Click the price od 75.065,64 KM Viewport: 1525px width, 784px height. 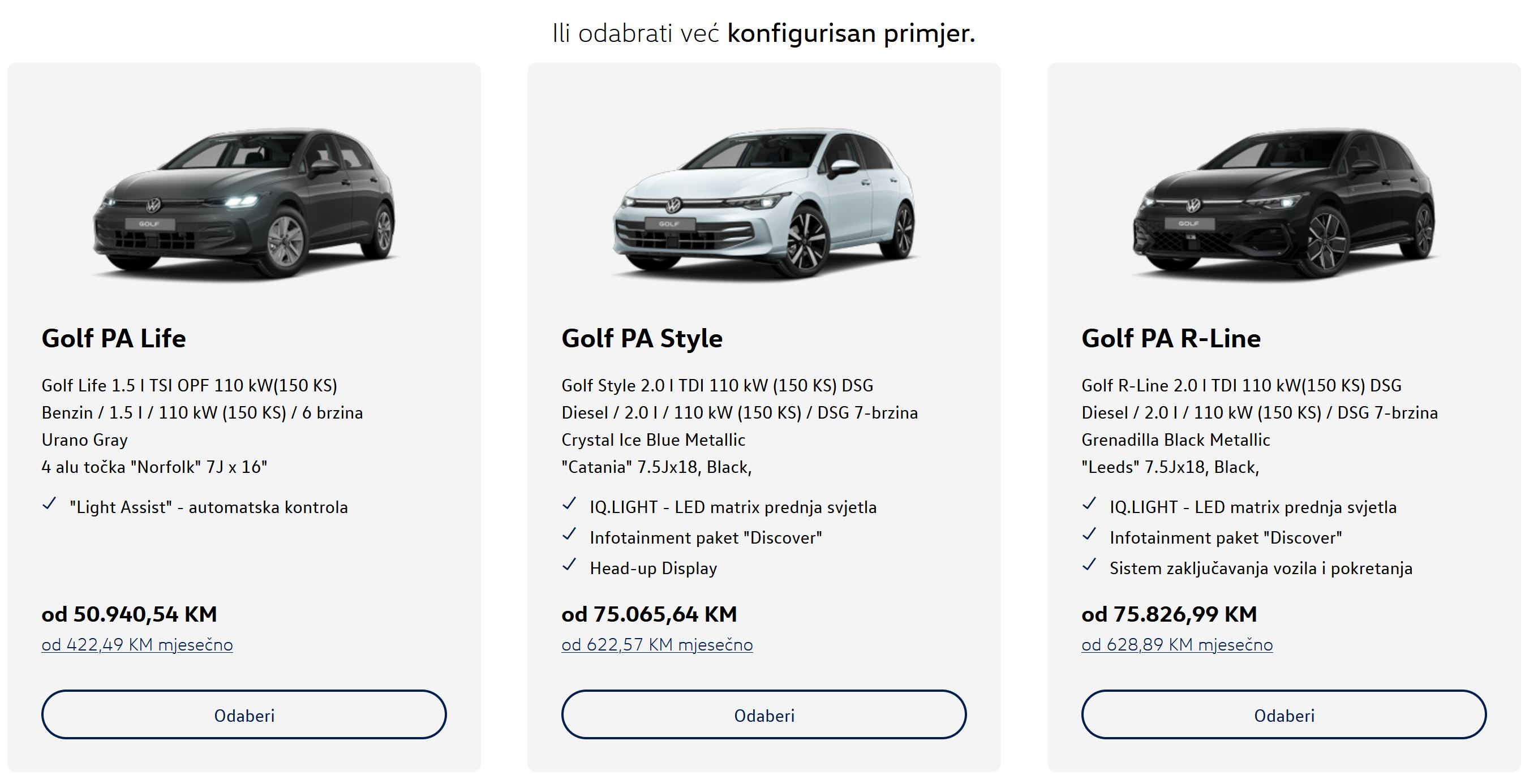(650, 614)
